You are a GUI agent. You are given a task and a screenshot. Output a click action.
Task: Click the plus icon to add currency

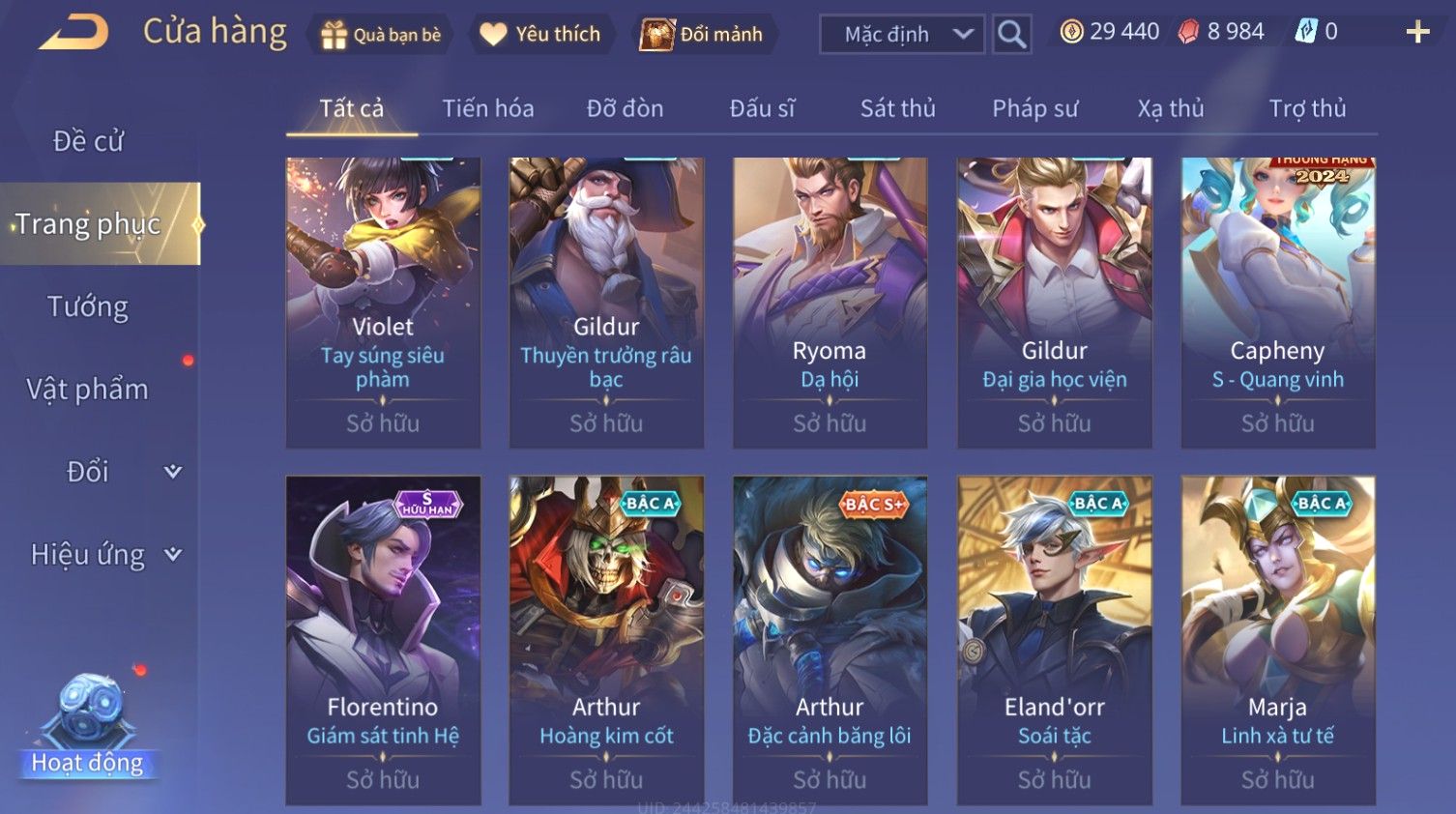[1417, 33]
